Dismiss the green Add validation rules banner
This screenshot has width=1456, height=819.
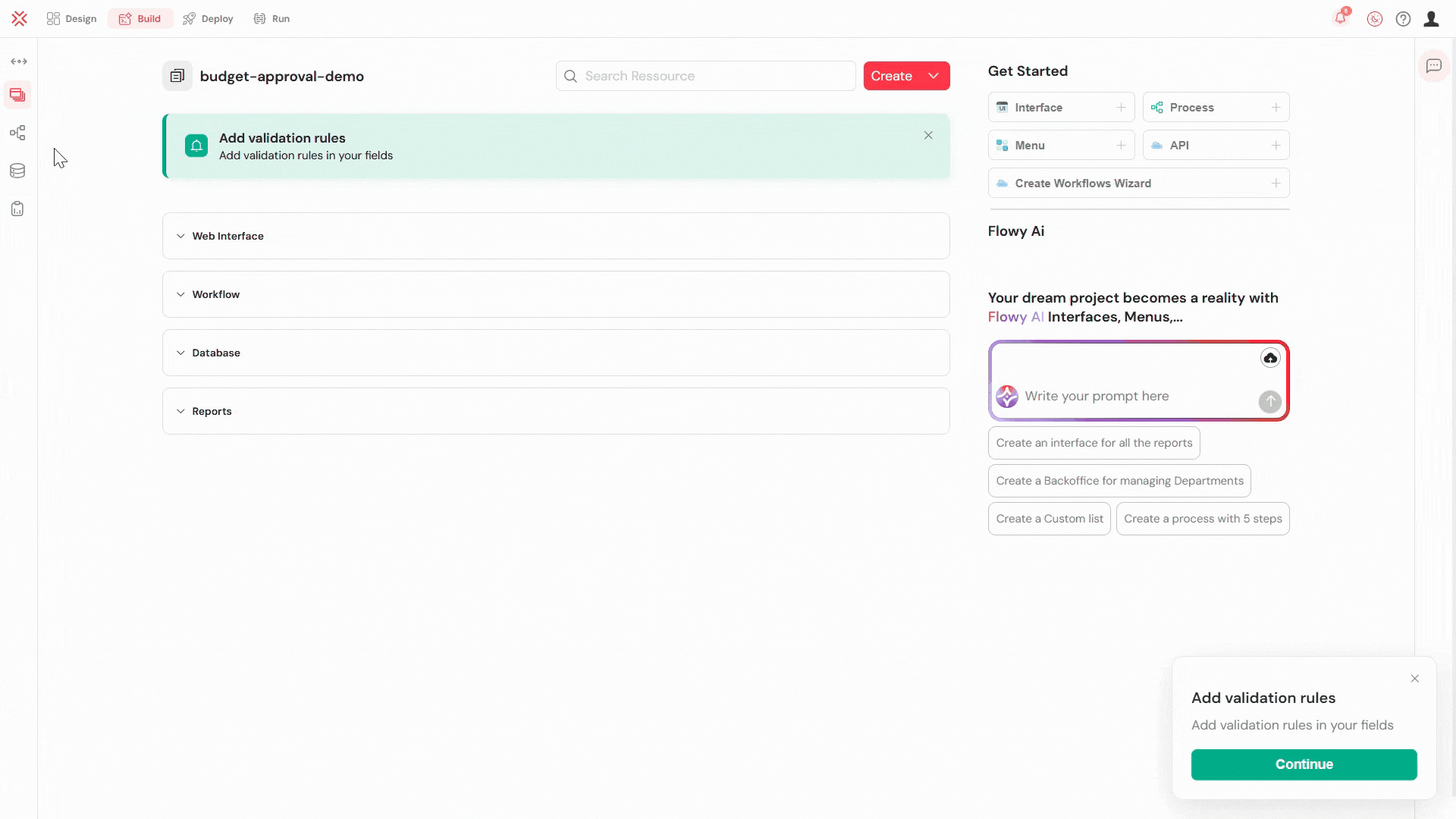tap(928, 135)
